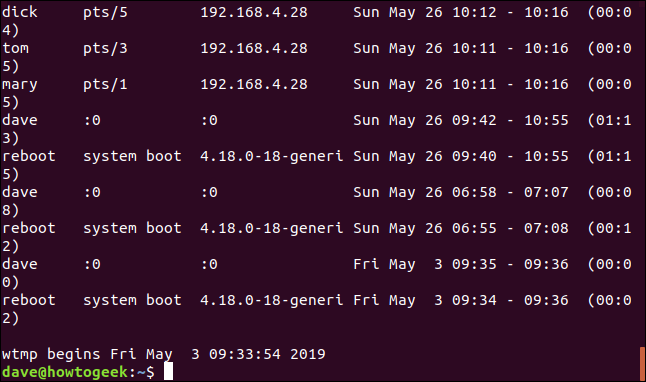
Task: Click the terminal cursor block
Action: (x=169, y=371)
